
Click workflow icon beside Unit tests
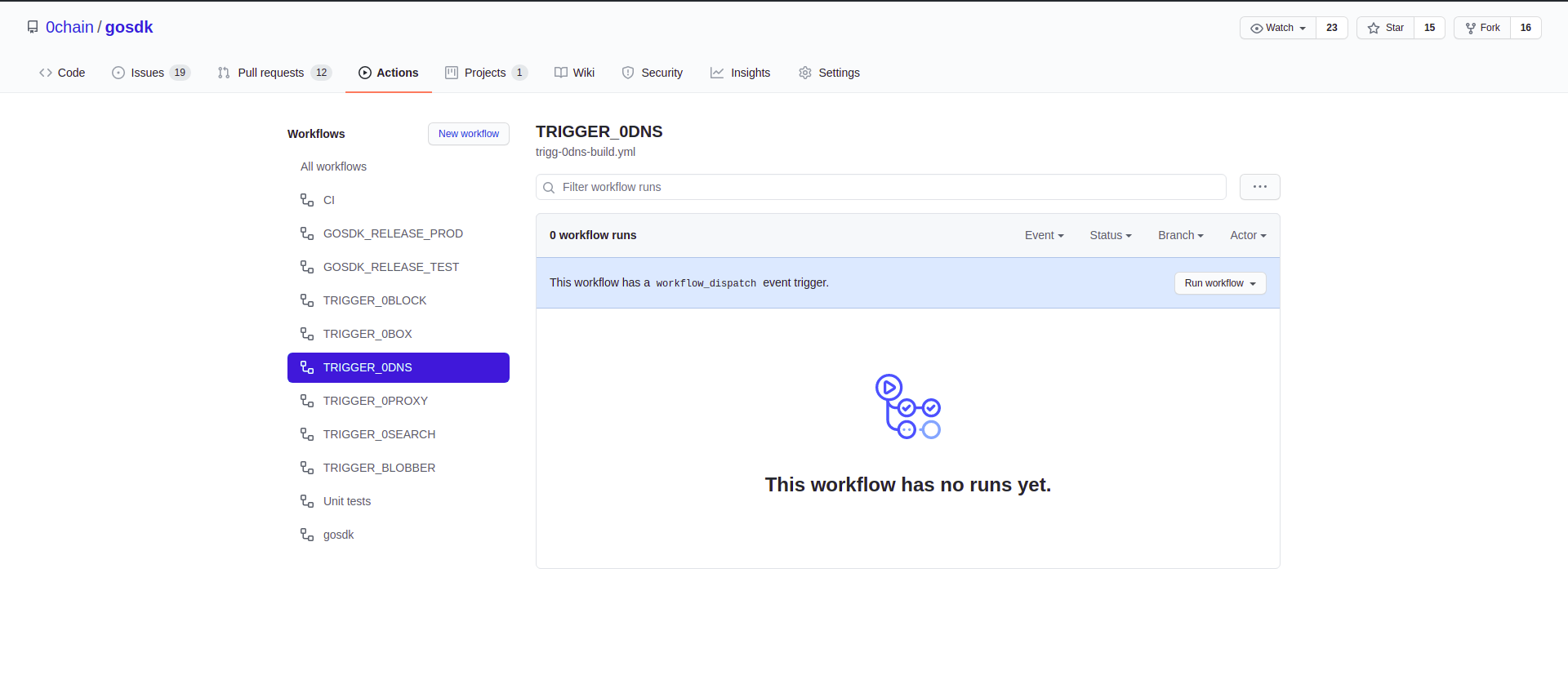click(307, 501)
